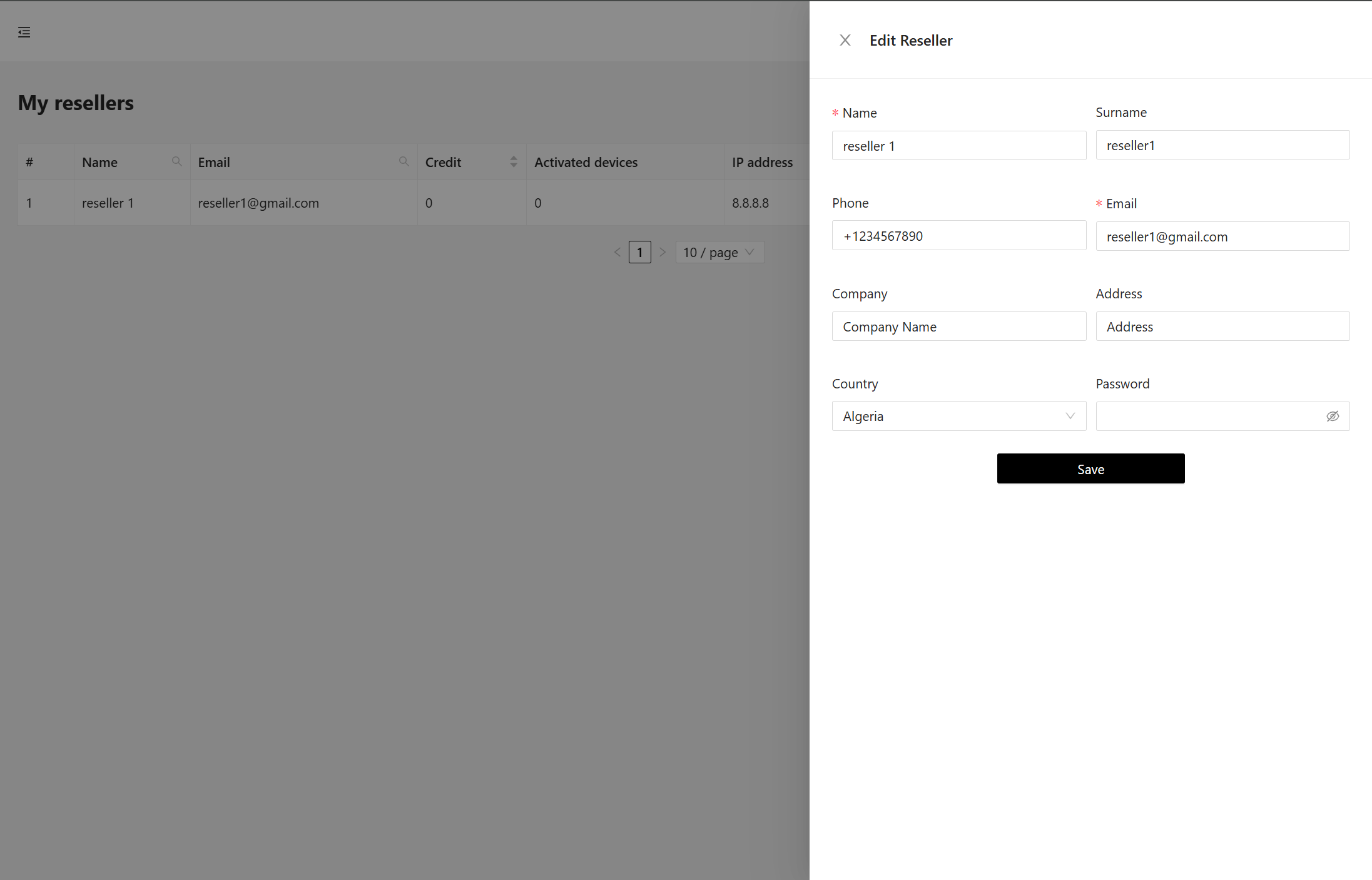Click the # column header

click(46, 162)
